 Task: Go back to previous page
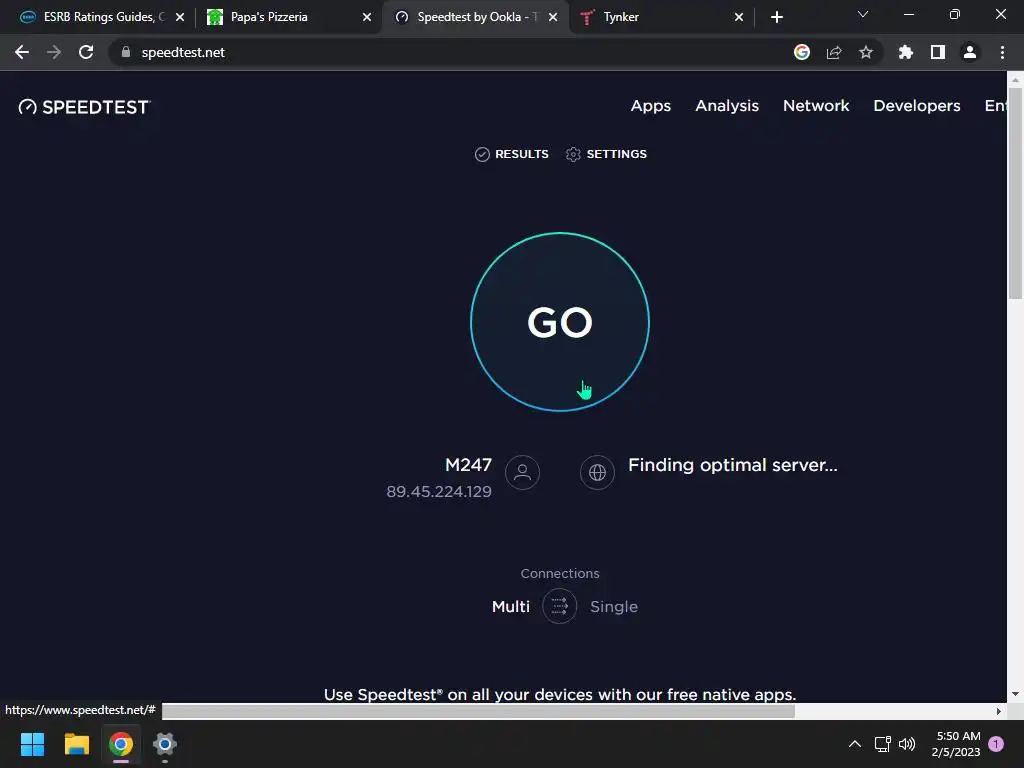[x=22, y=52]
